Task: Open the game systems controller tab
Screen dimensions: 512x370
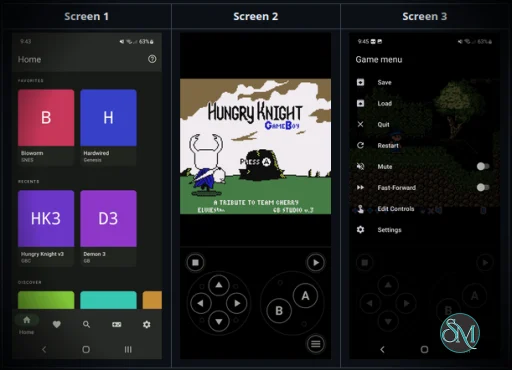Action: 117,324
